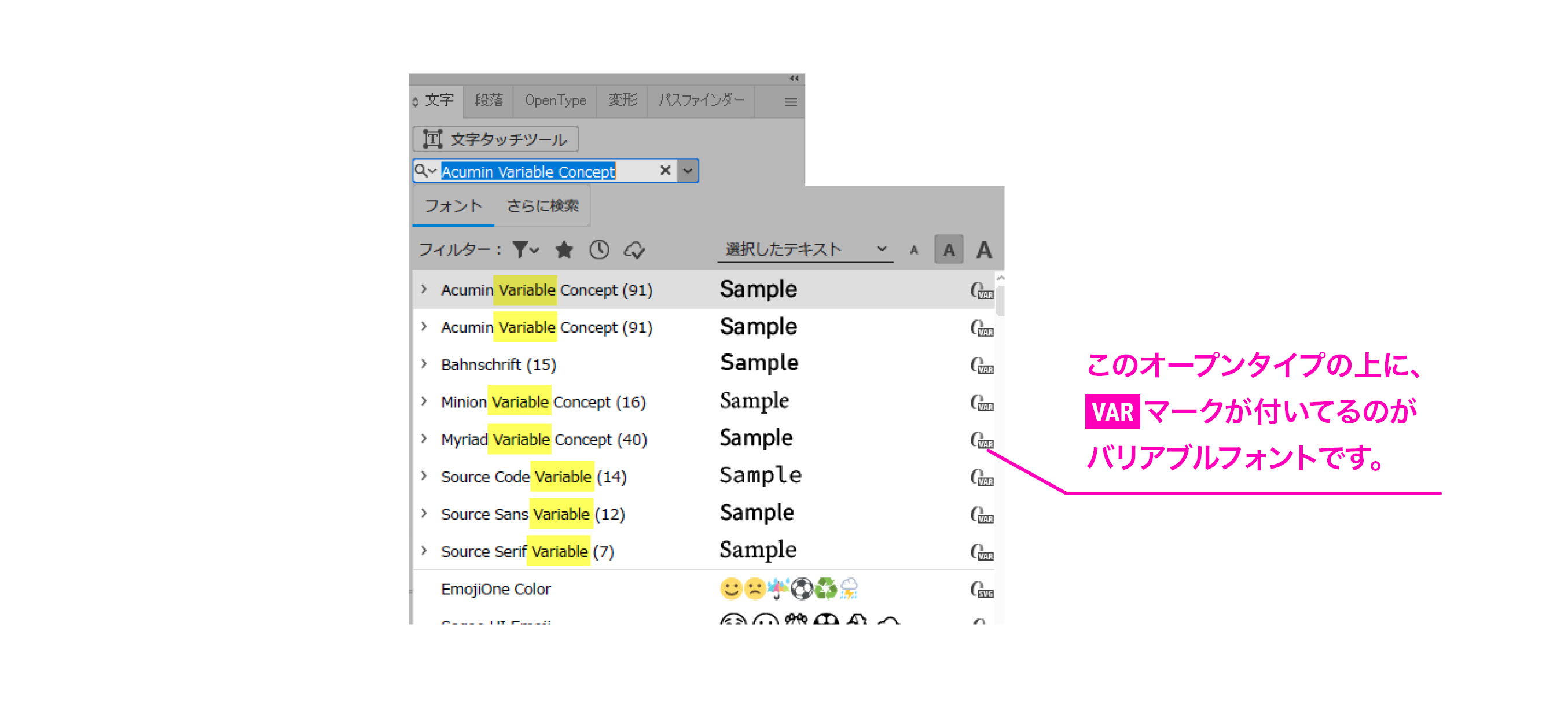Viewport: 1568px width, 722px height.
Task: Select the Myriad Variable Concept (40) font
Action: click(x=544, y=440)
